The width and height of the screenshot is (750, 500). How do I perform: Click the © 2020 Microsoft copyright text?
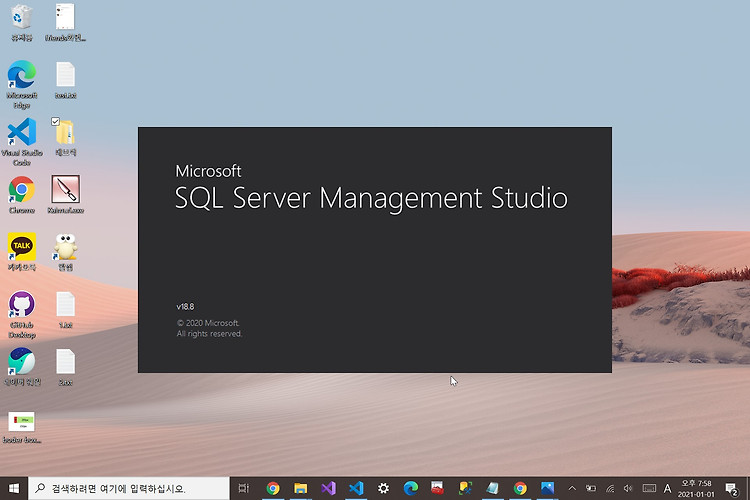[208, 323]
